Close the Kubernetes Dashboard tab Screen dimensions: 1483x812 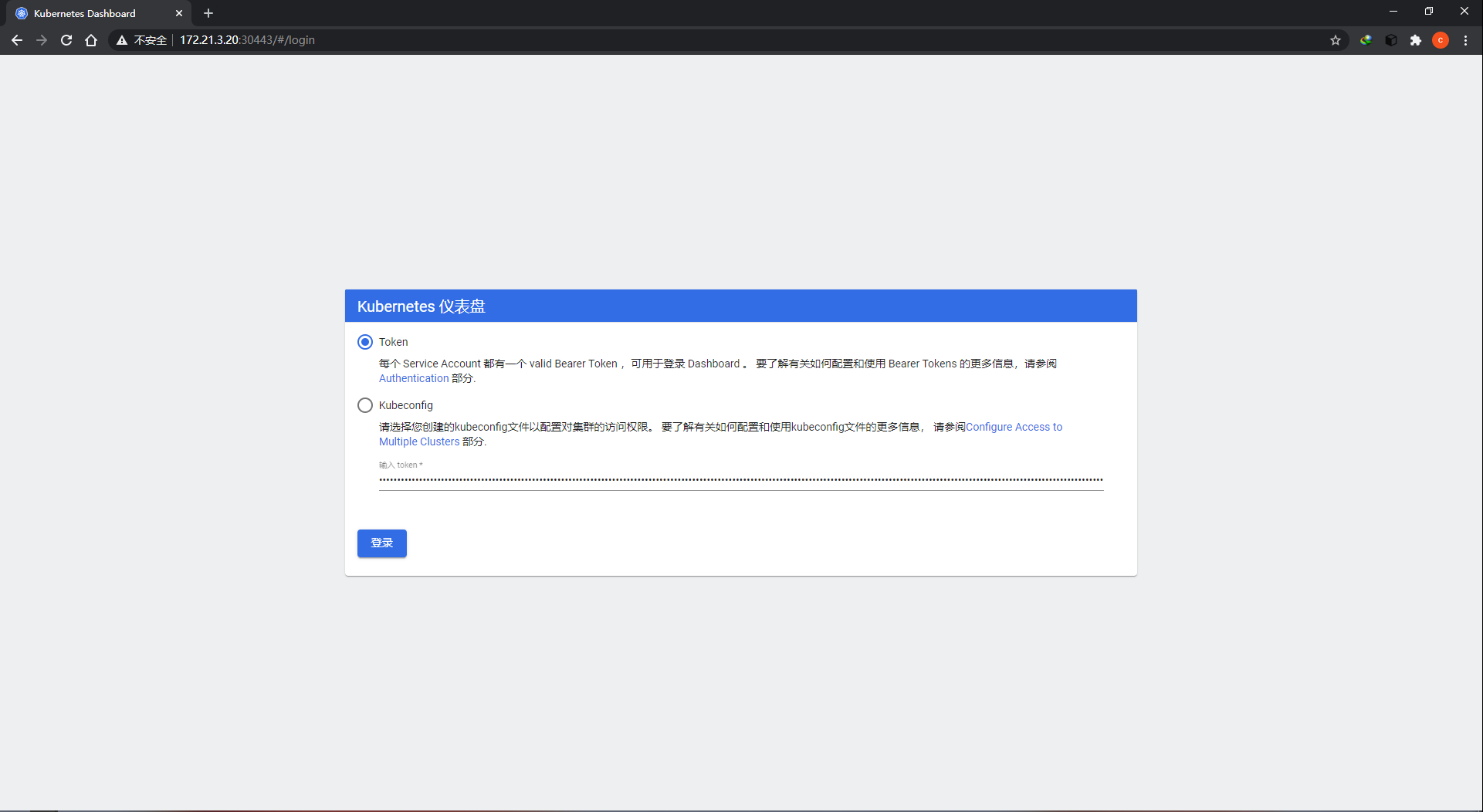pos(179,13)
